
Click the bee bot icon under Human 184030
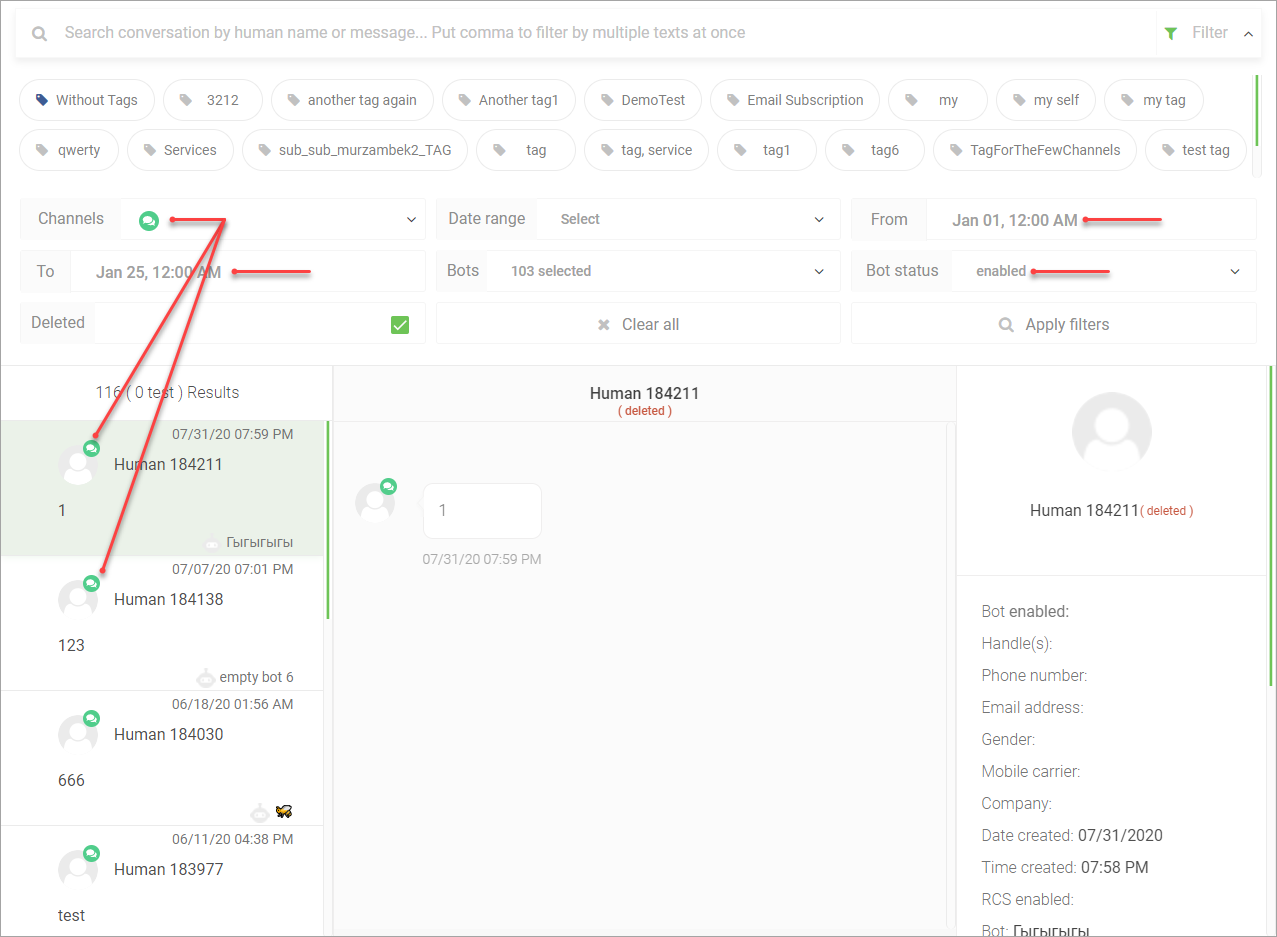284,812
